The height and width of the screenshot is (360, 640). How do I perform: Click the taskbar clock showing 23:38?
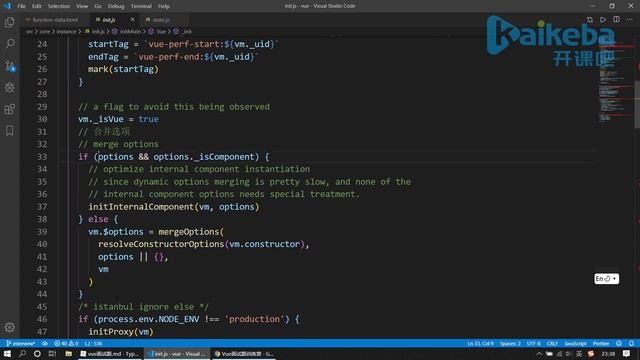point(608,353)
